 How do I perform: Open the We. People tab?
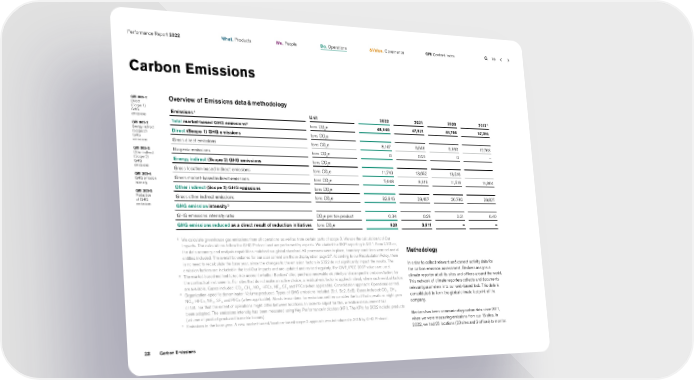point(286,43)
